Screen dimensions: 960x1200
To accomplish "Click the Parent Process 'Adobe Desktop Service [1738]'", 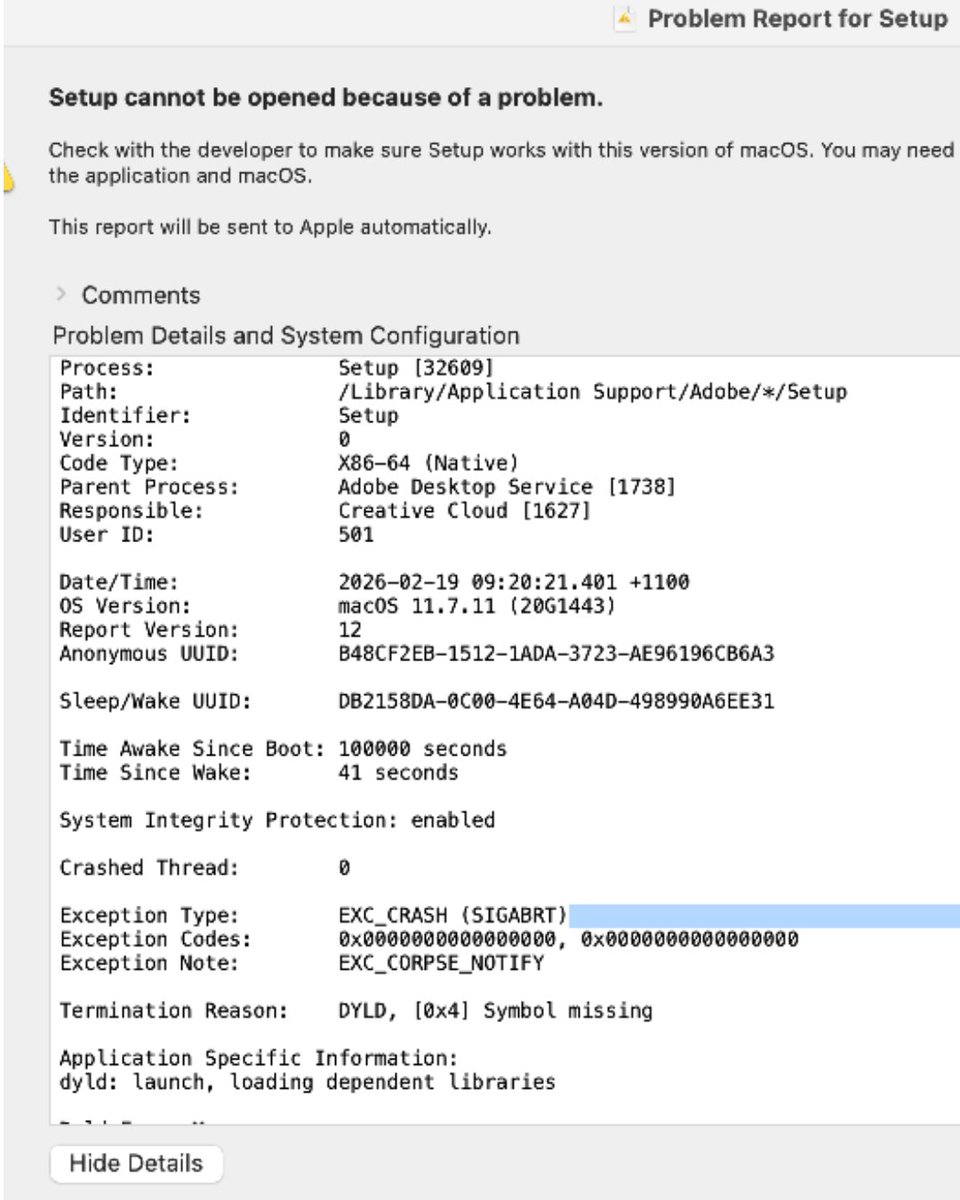I will pos(507,487).
